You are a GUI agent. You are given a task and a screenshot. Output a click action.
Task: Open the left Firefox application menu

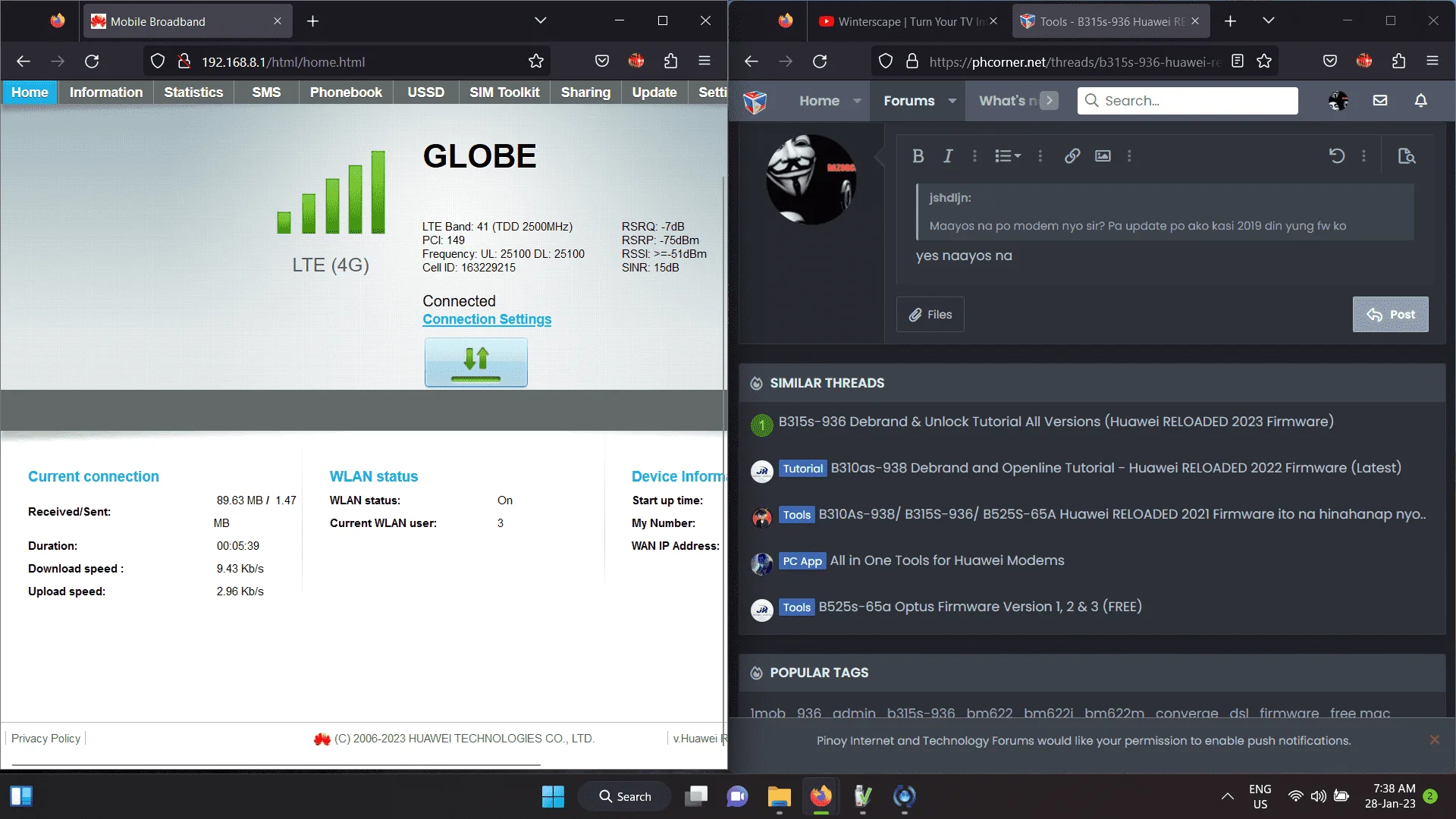click(x=704, y=61)
